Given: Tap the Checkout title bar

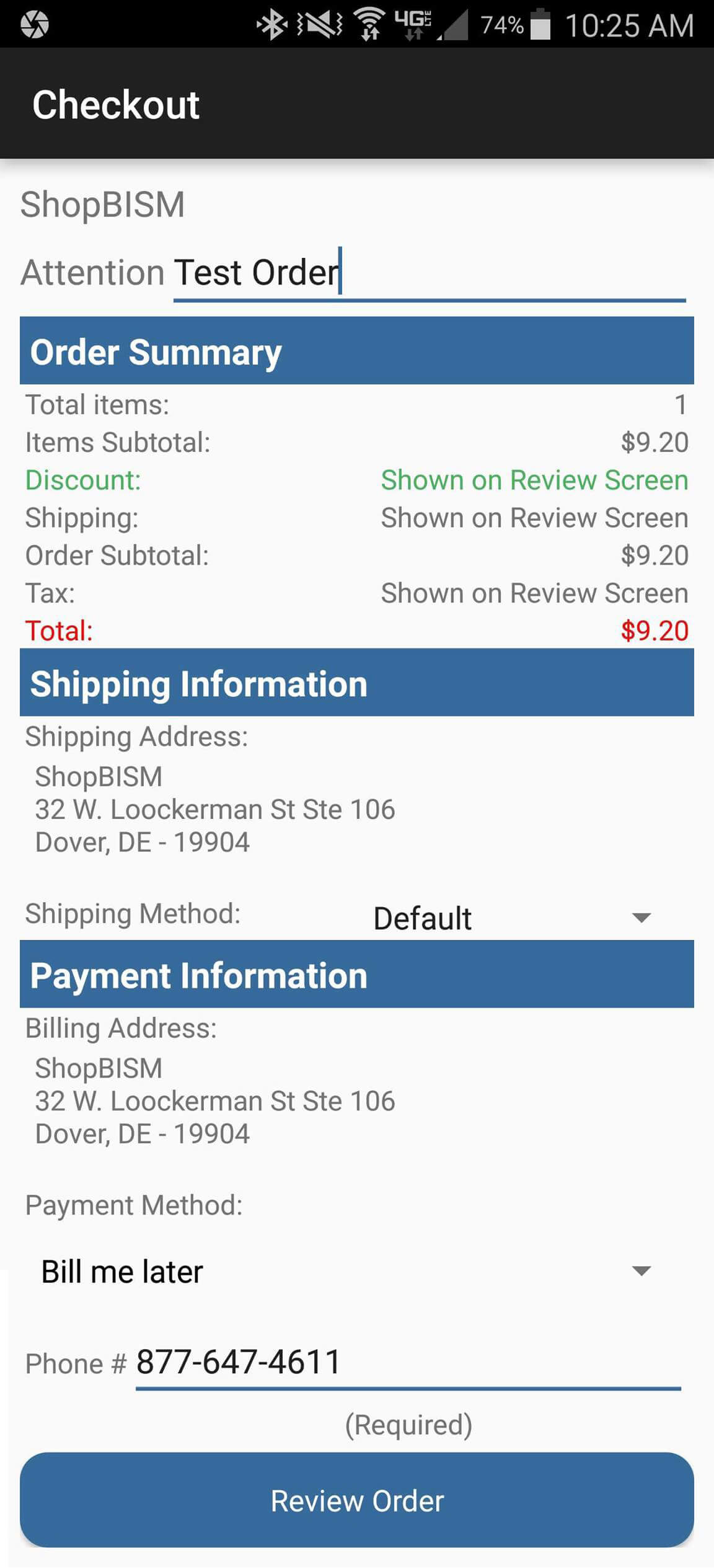Looking at the screenshot, I should pyautogui.click(x=356, y=104).
